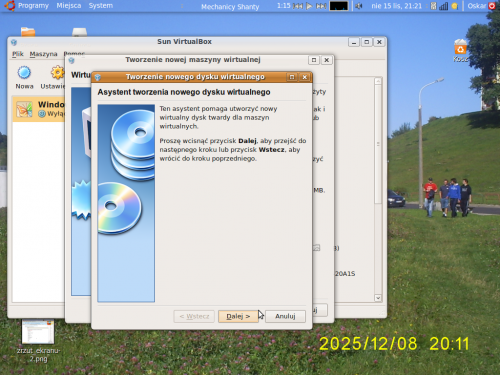Select the Windows virtual machine entry
The height and width of the screenshot is (375, 500).
(x=39, y=109)
